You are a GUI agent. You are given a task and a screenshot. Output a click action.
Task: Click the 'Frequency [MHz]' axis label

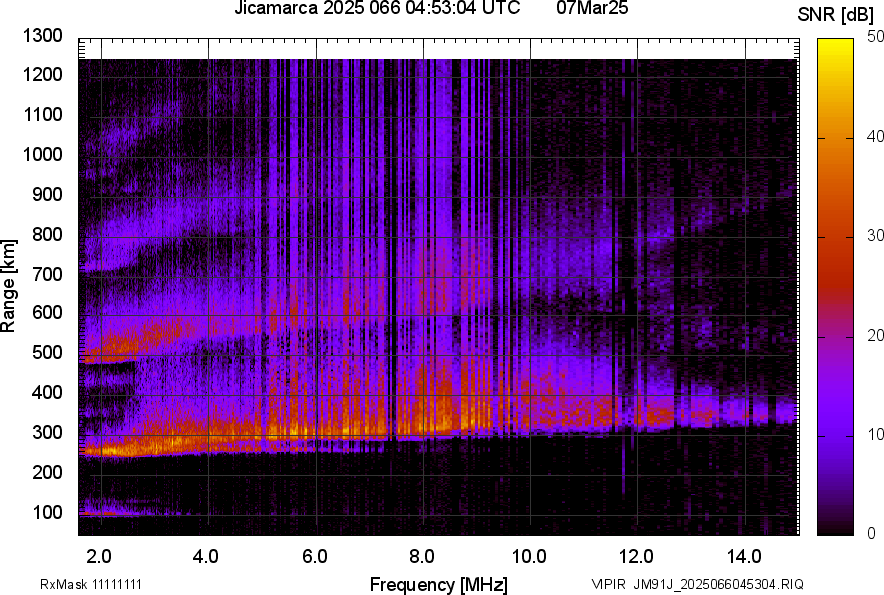tap(438, 584)
